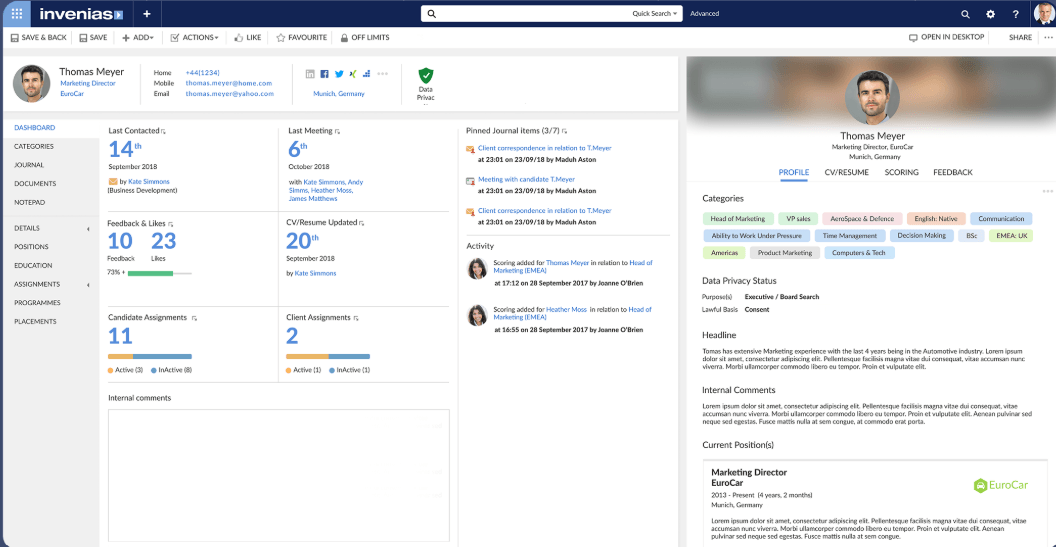Viewport: 1056px width, 547px height.
Task: Open the Add dropdown in the toolbar
Action: (138, 38)
